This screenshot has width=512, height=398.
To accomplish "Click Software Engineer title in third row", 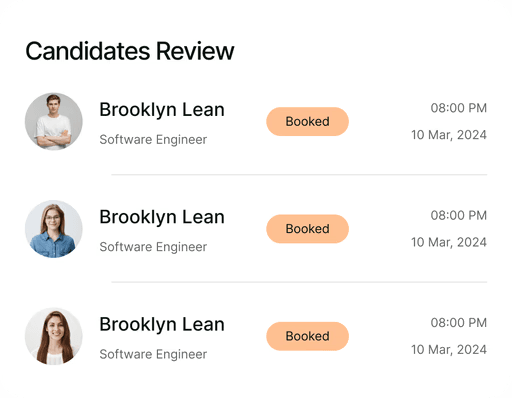I will [153, 354].
